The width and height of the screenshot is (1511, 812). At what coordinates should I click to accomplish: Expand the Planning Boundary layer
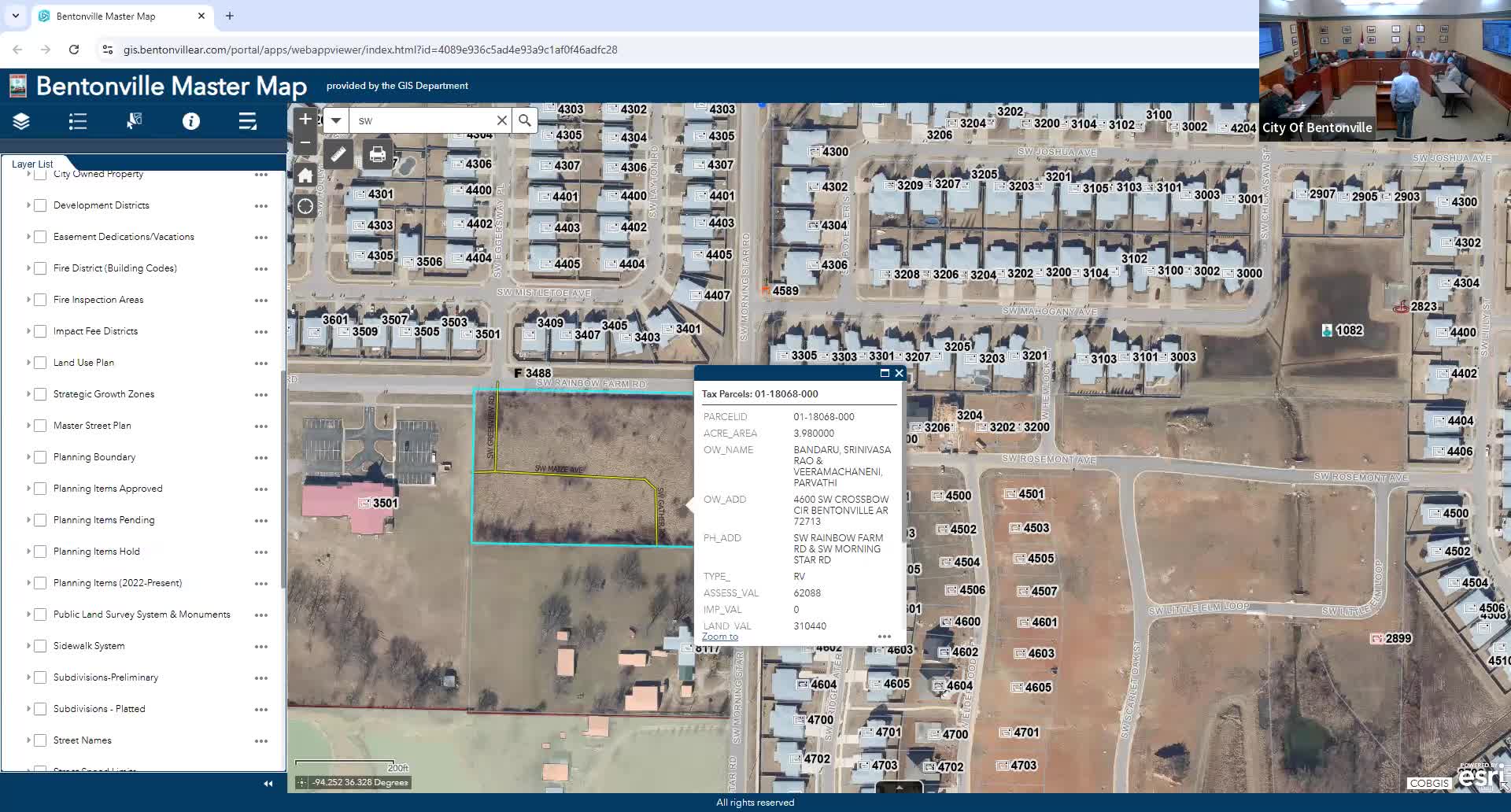28,457
